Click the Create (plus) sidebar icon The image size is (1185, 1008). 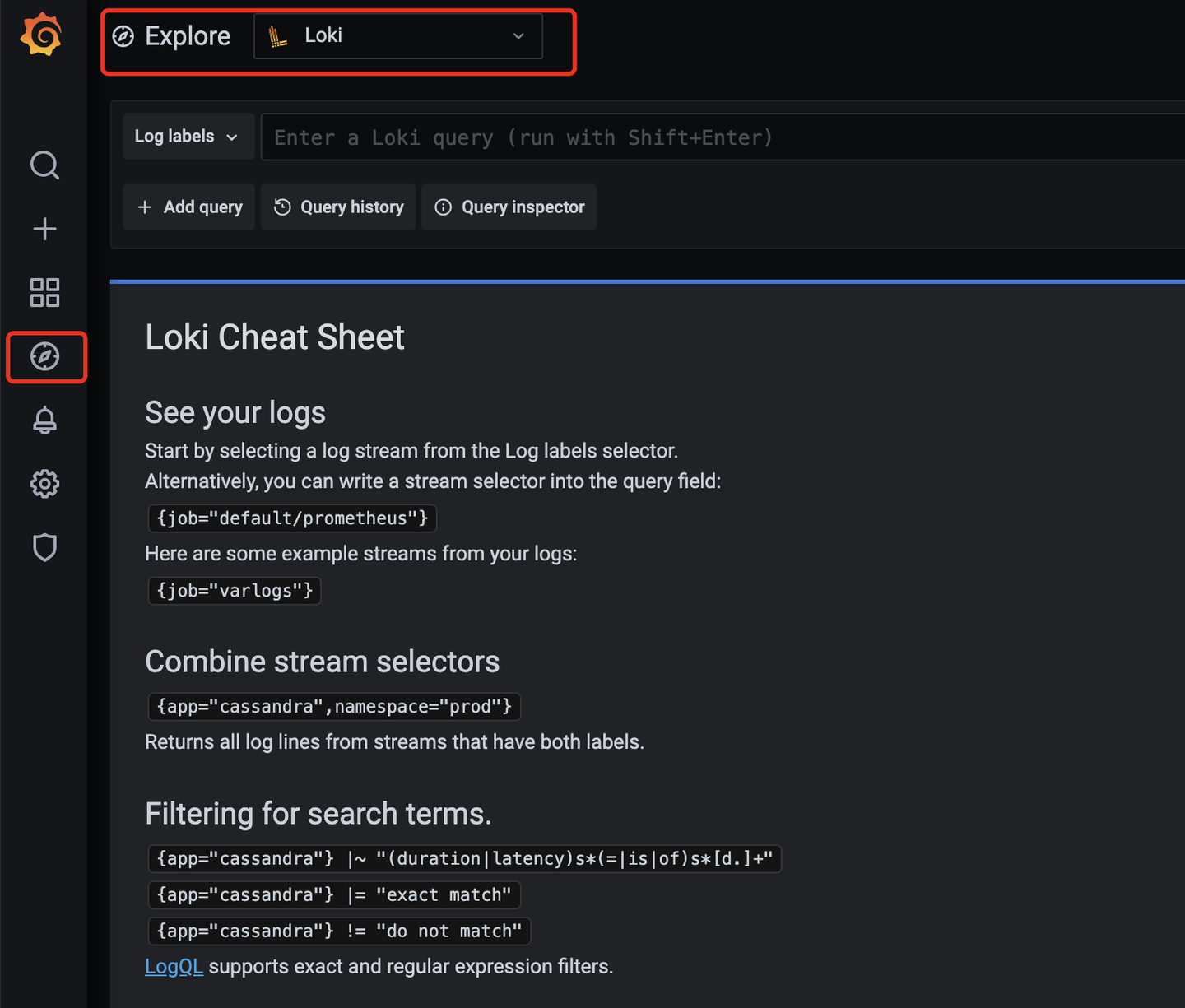tap(44, 229)
